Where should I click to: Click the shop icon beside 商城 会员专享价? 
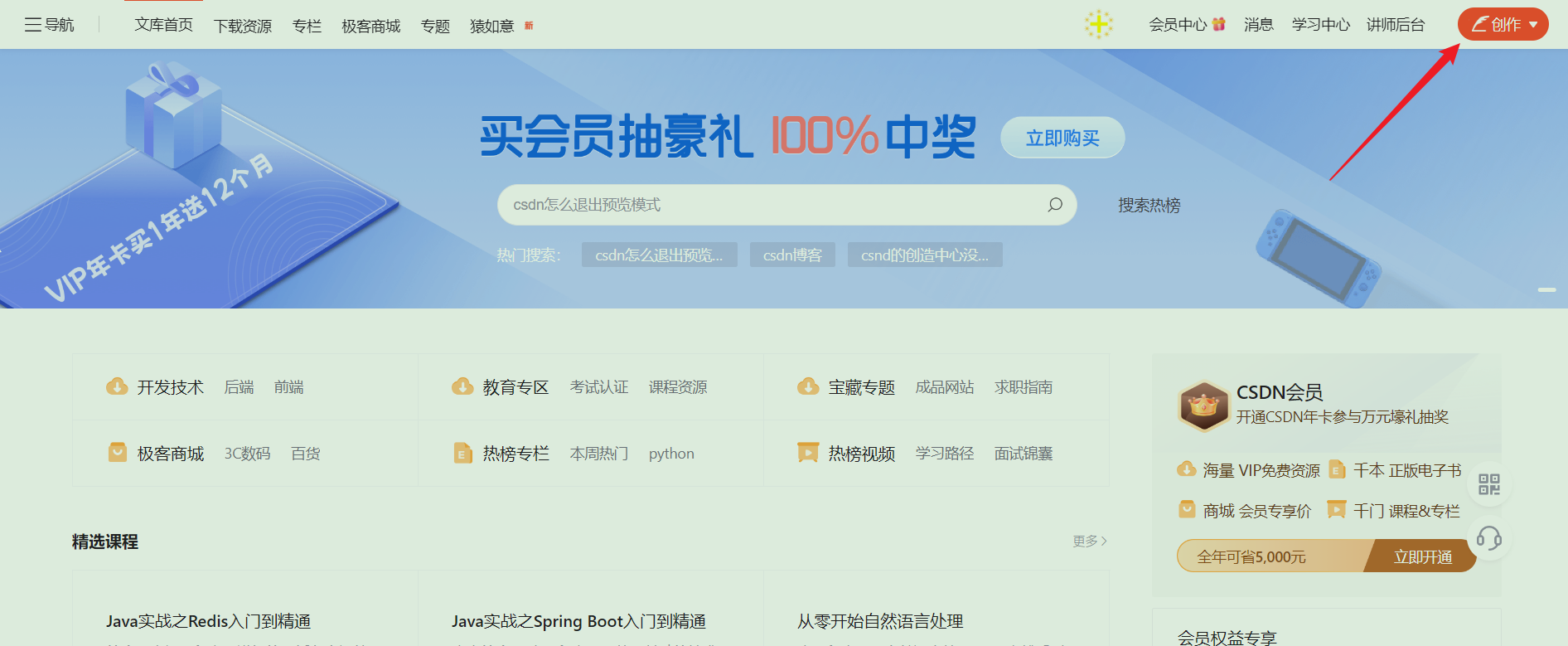tap(1187, 509)
